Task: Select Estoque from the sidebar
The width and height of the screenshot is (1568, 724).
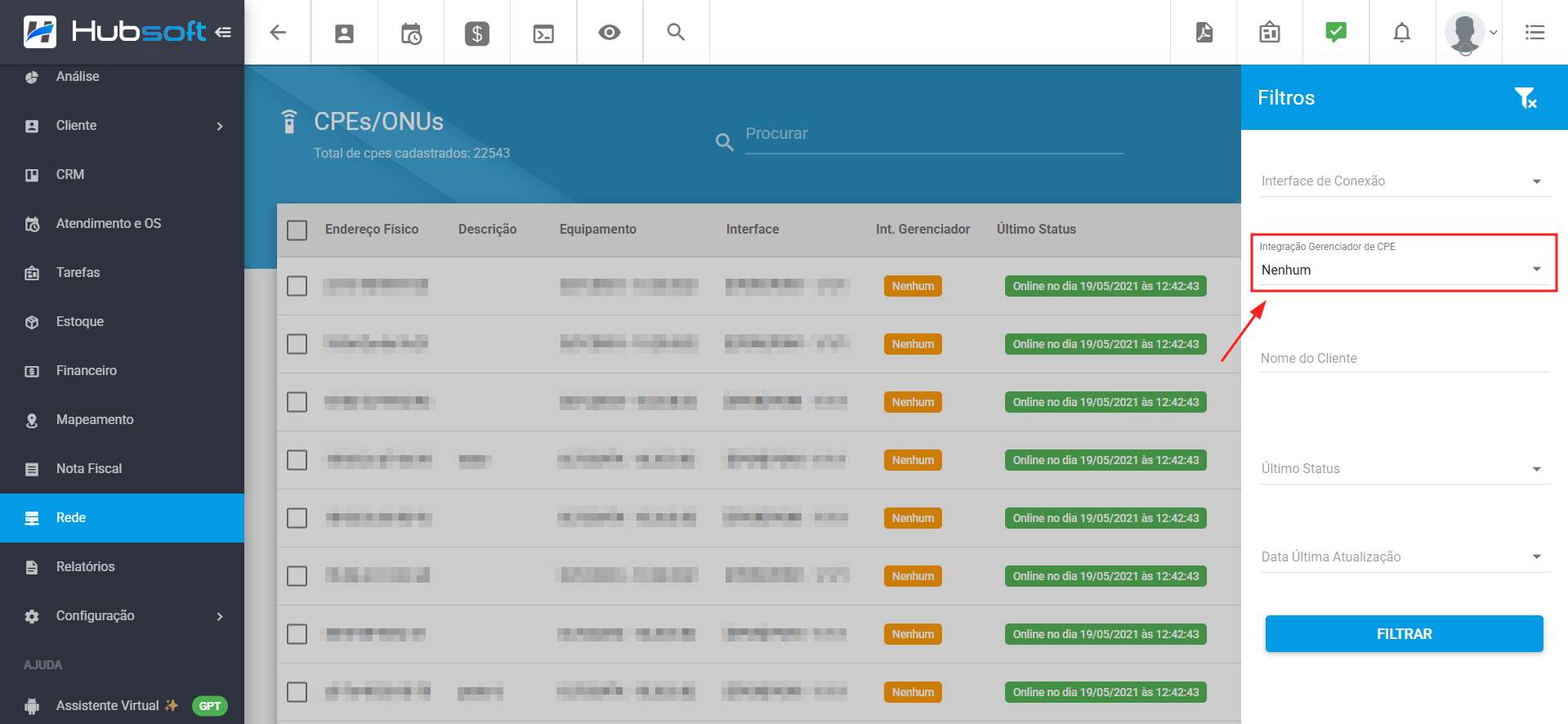Action: coord(80,322)
